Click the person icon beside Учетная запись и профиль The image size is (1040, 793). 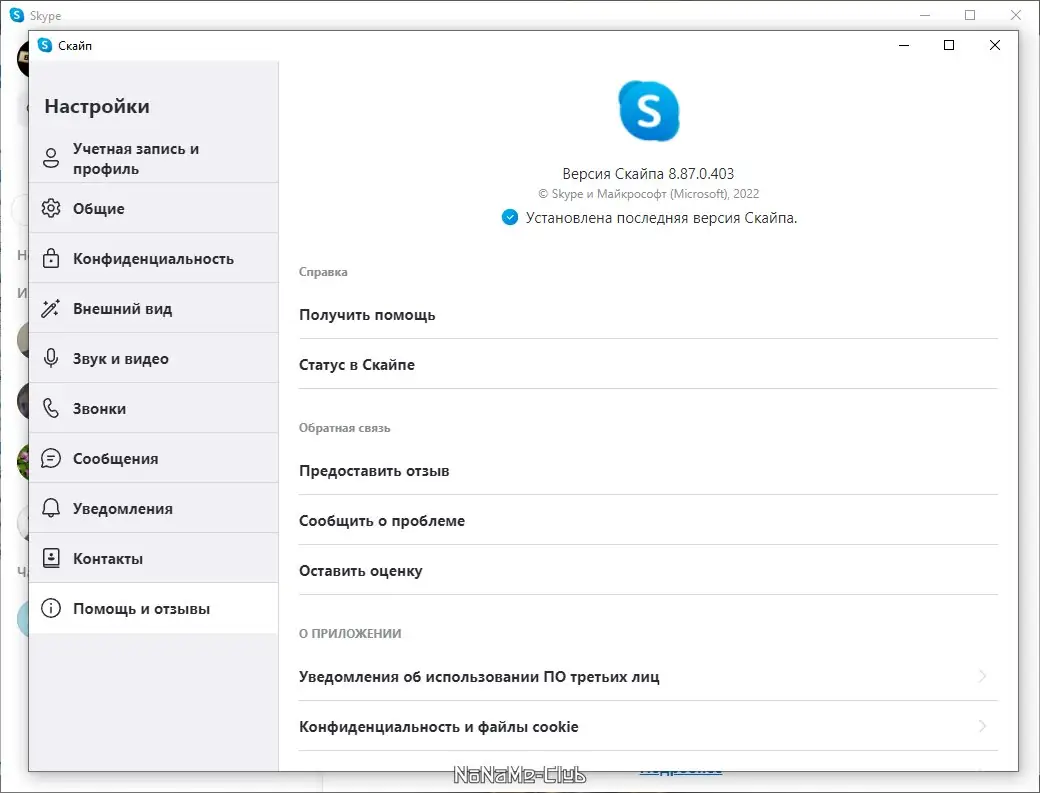coord(51,158)
